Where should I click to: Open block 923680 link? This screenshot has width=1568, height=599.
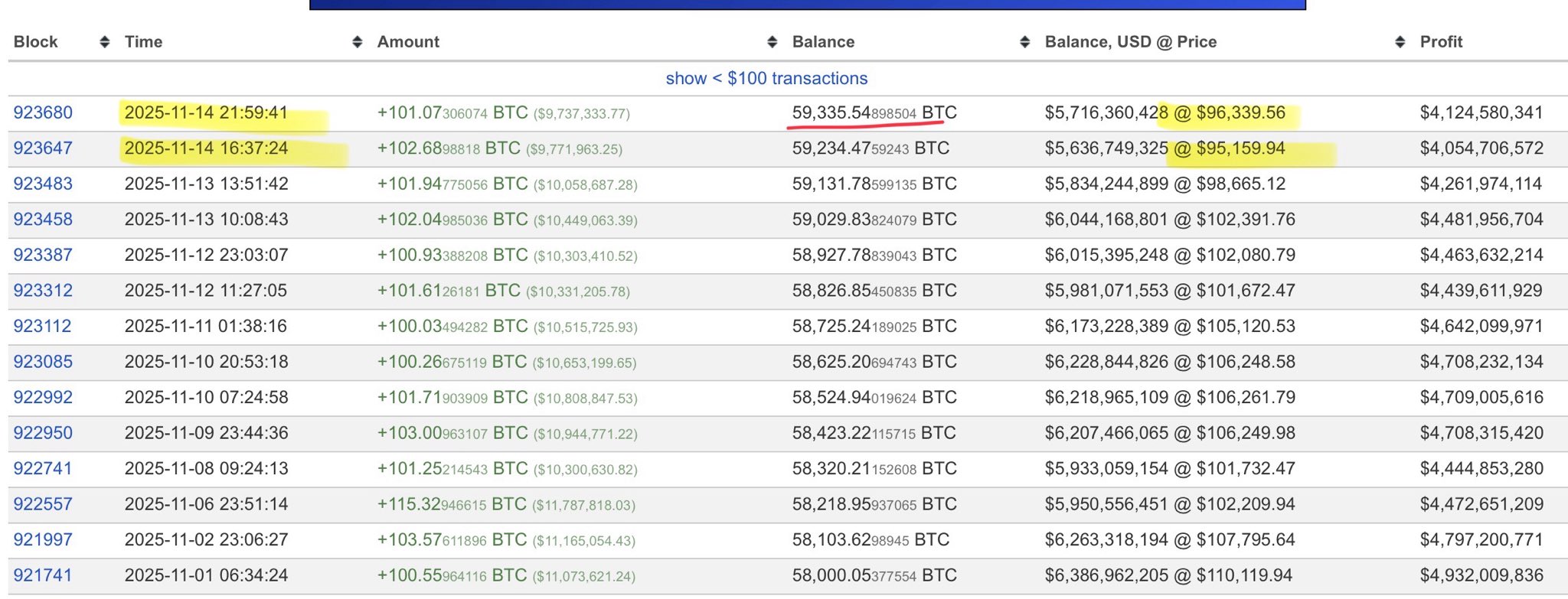tap(43, 112)
